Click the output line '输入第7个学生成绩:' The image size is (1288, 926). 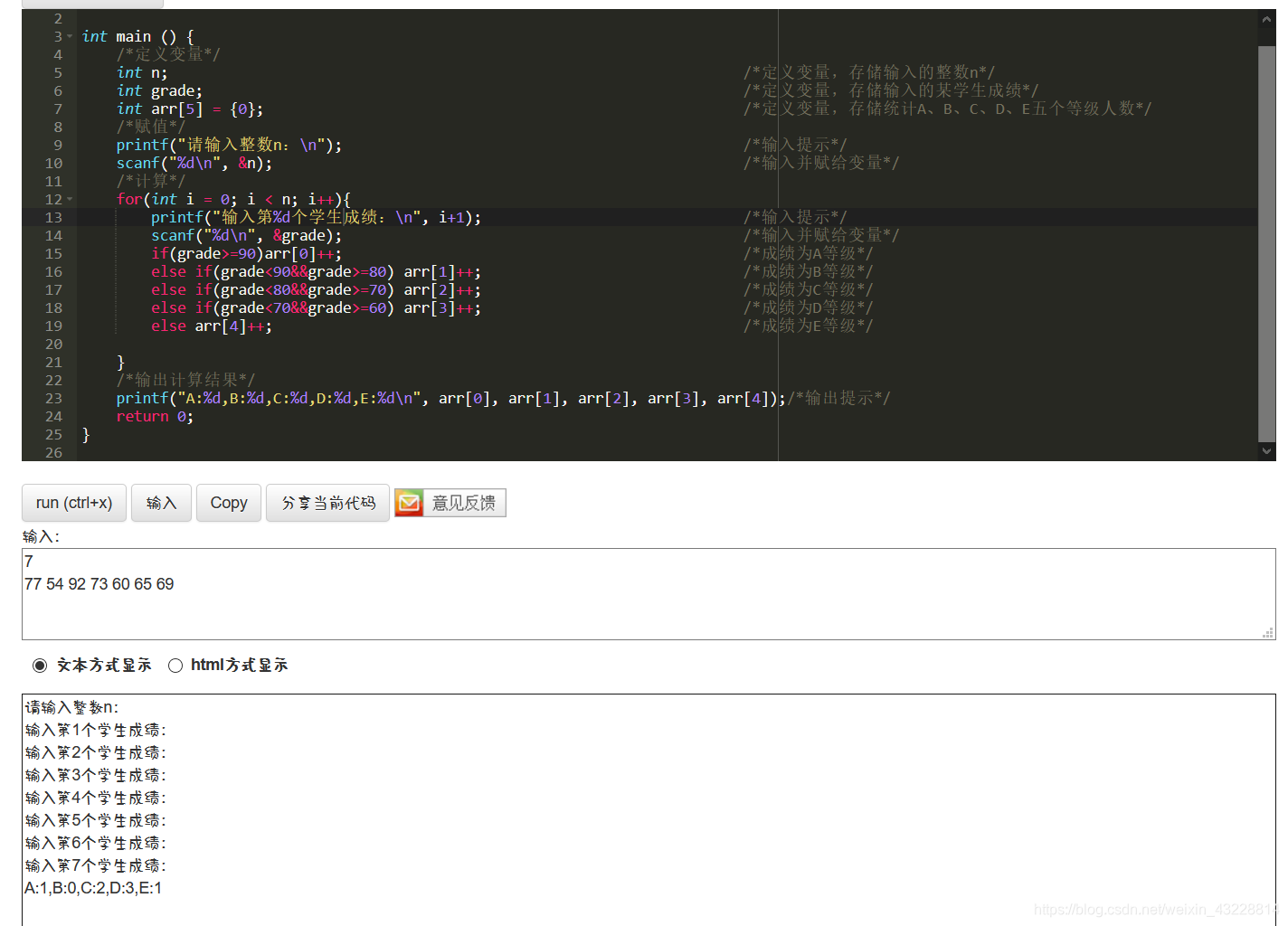96,865
